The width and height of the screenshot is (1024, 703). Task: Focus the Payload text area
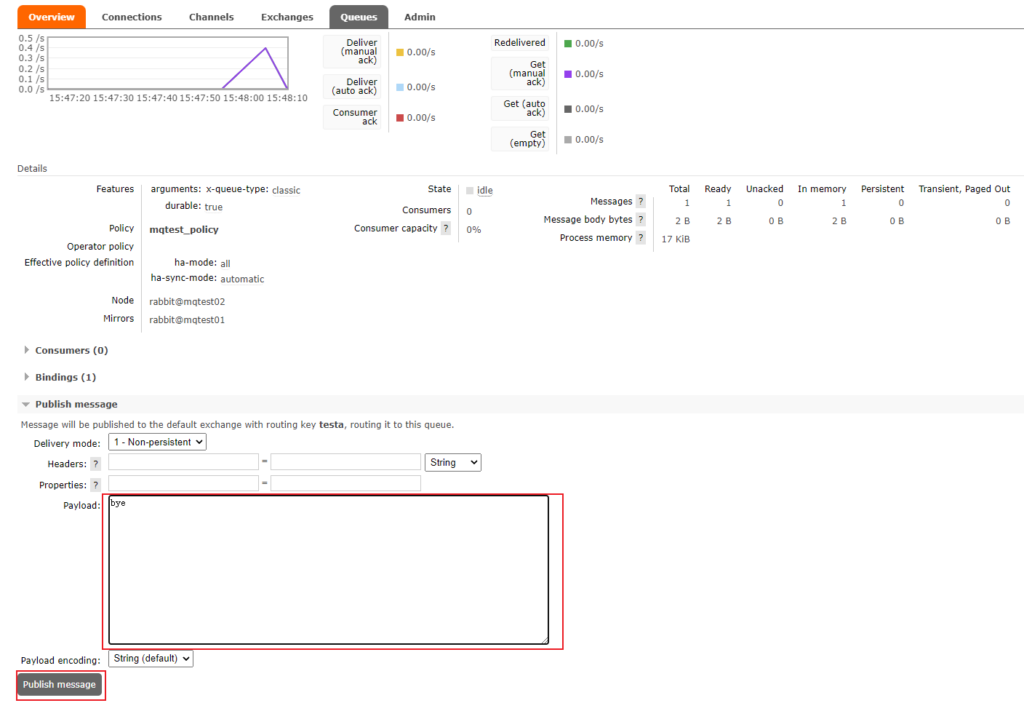coord(328,570)
